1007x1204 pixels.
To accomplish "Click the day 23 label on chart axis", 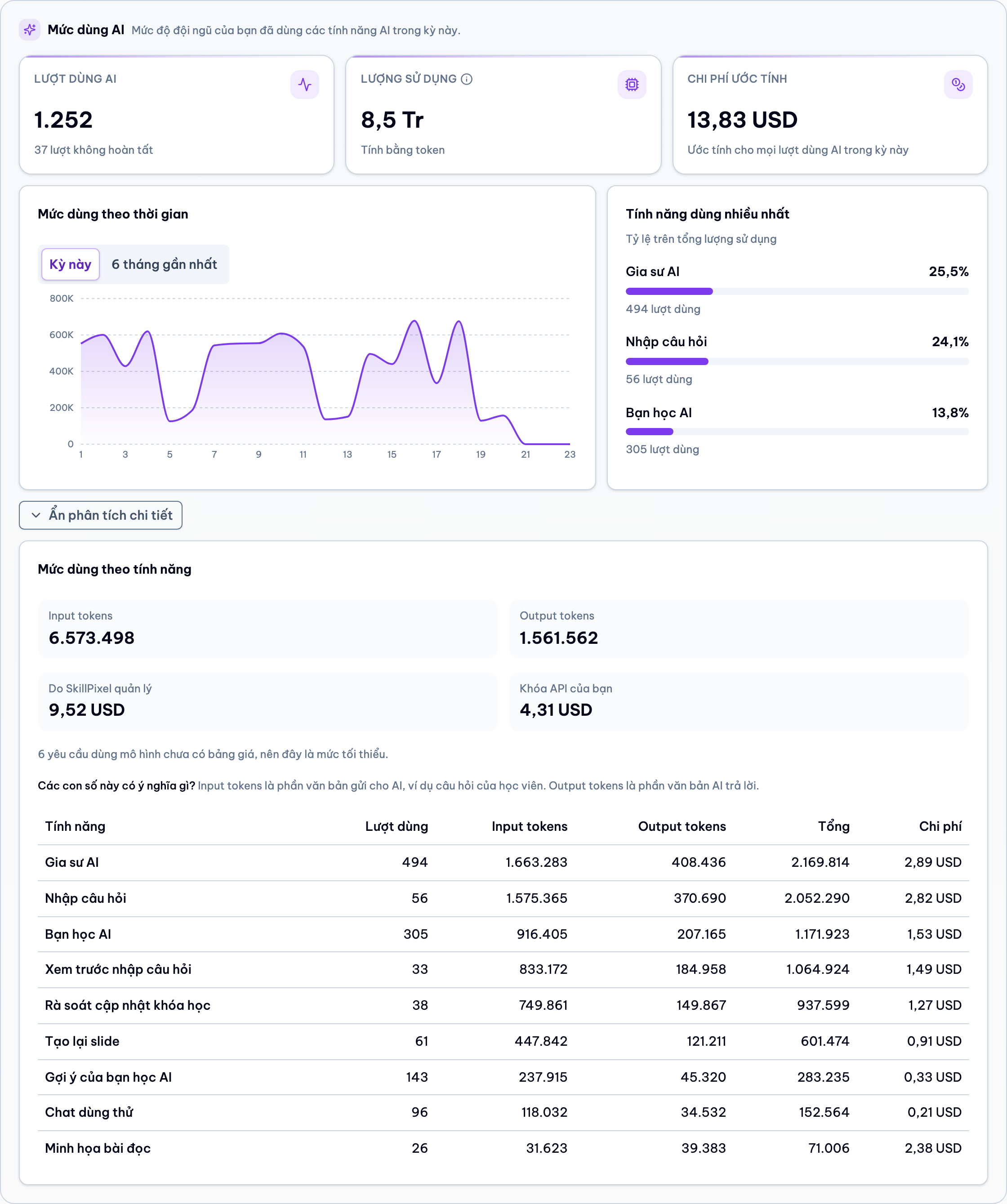I will point(569,454).
